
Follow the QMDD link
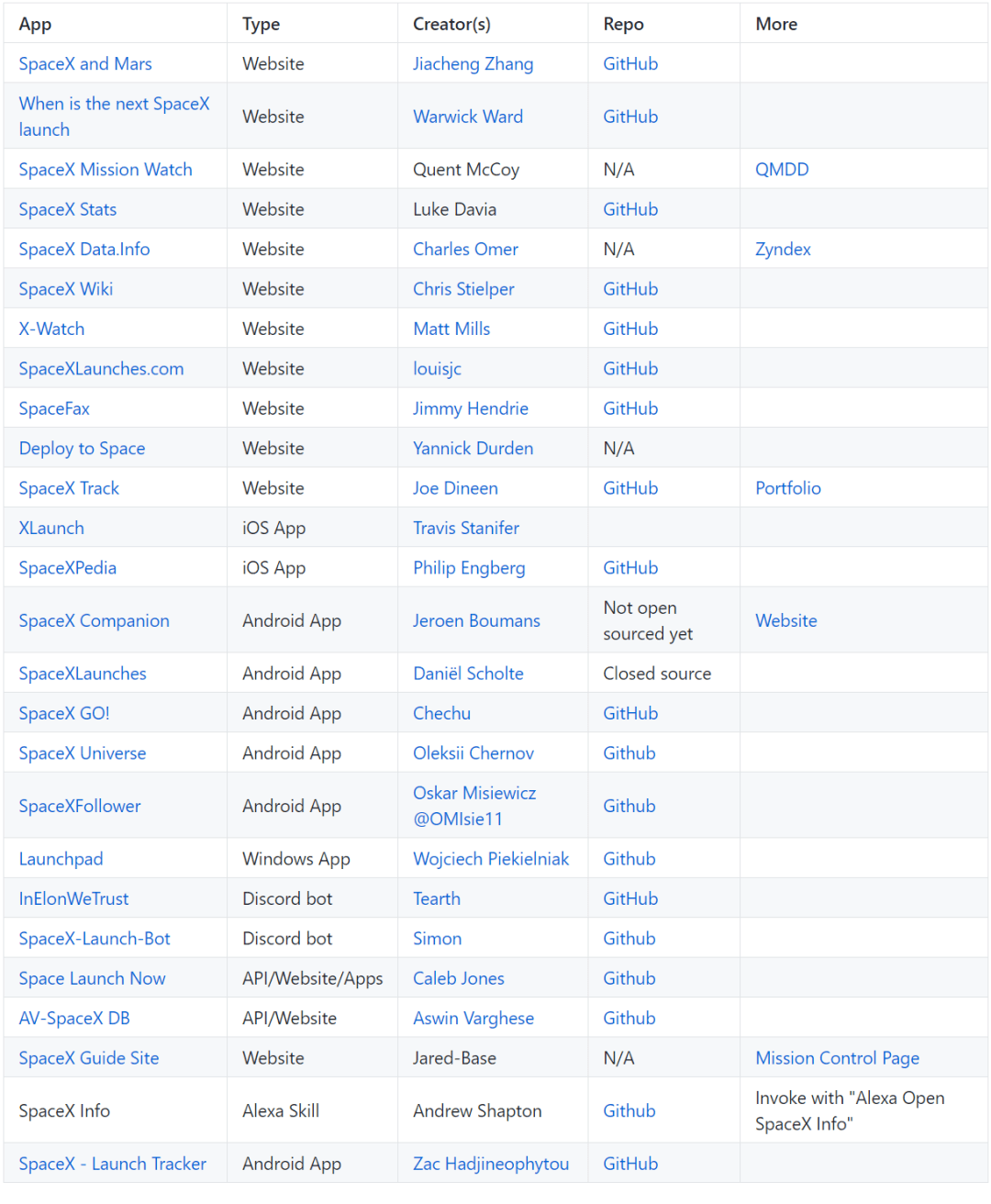(782, 170)
